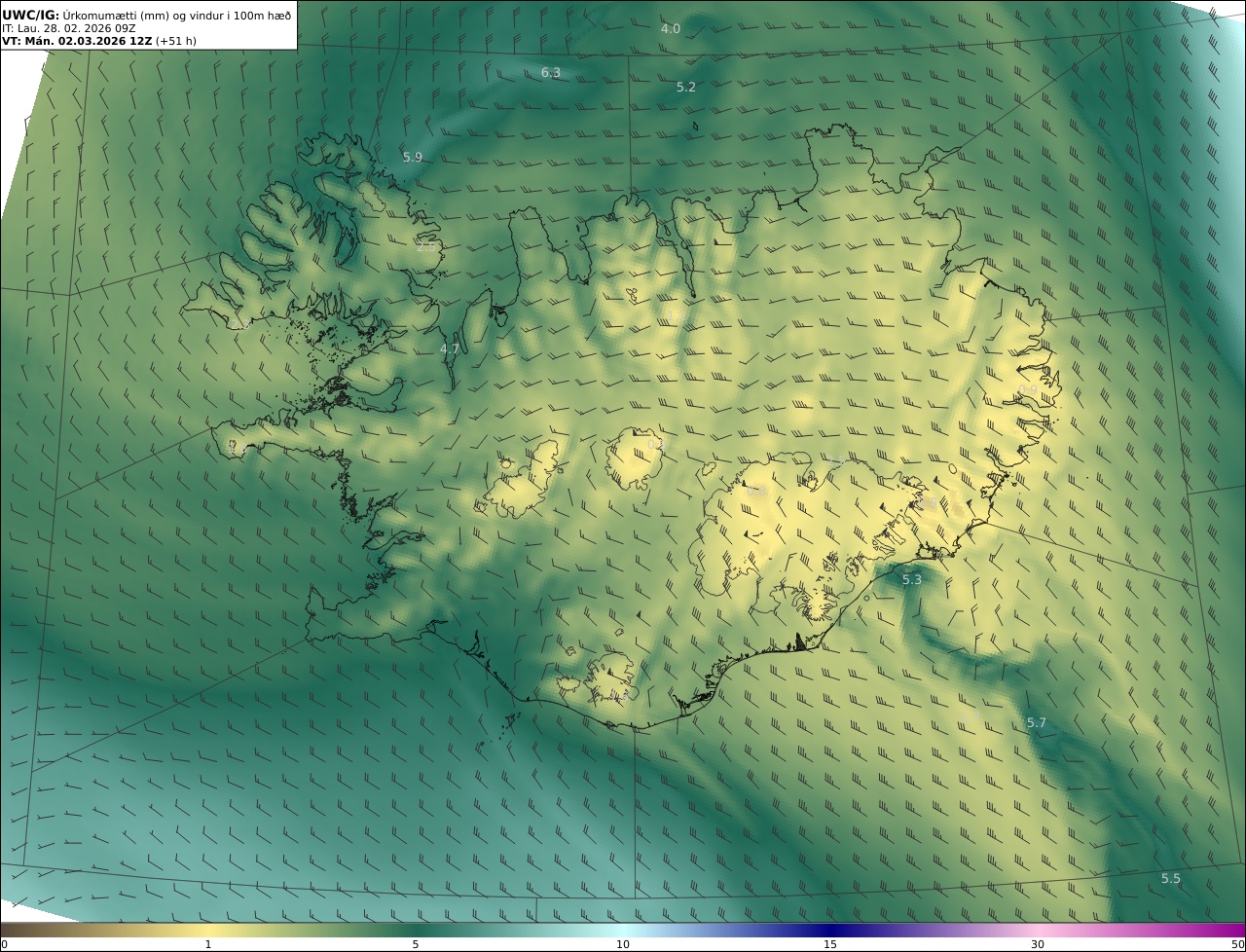Click the 5.3 value off the southeast coast
1246x952 pixels.
point(911,579)
